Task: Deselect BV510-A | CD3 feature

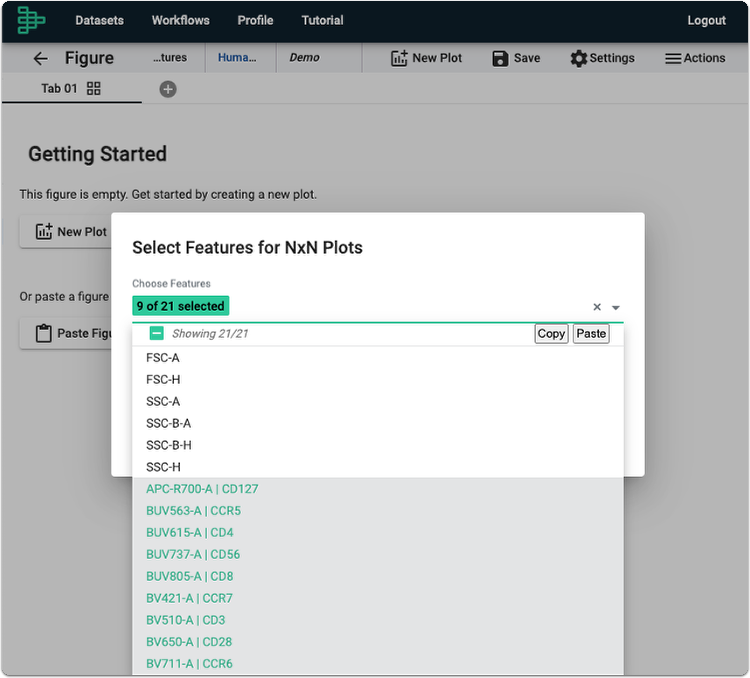Action: 378,620
